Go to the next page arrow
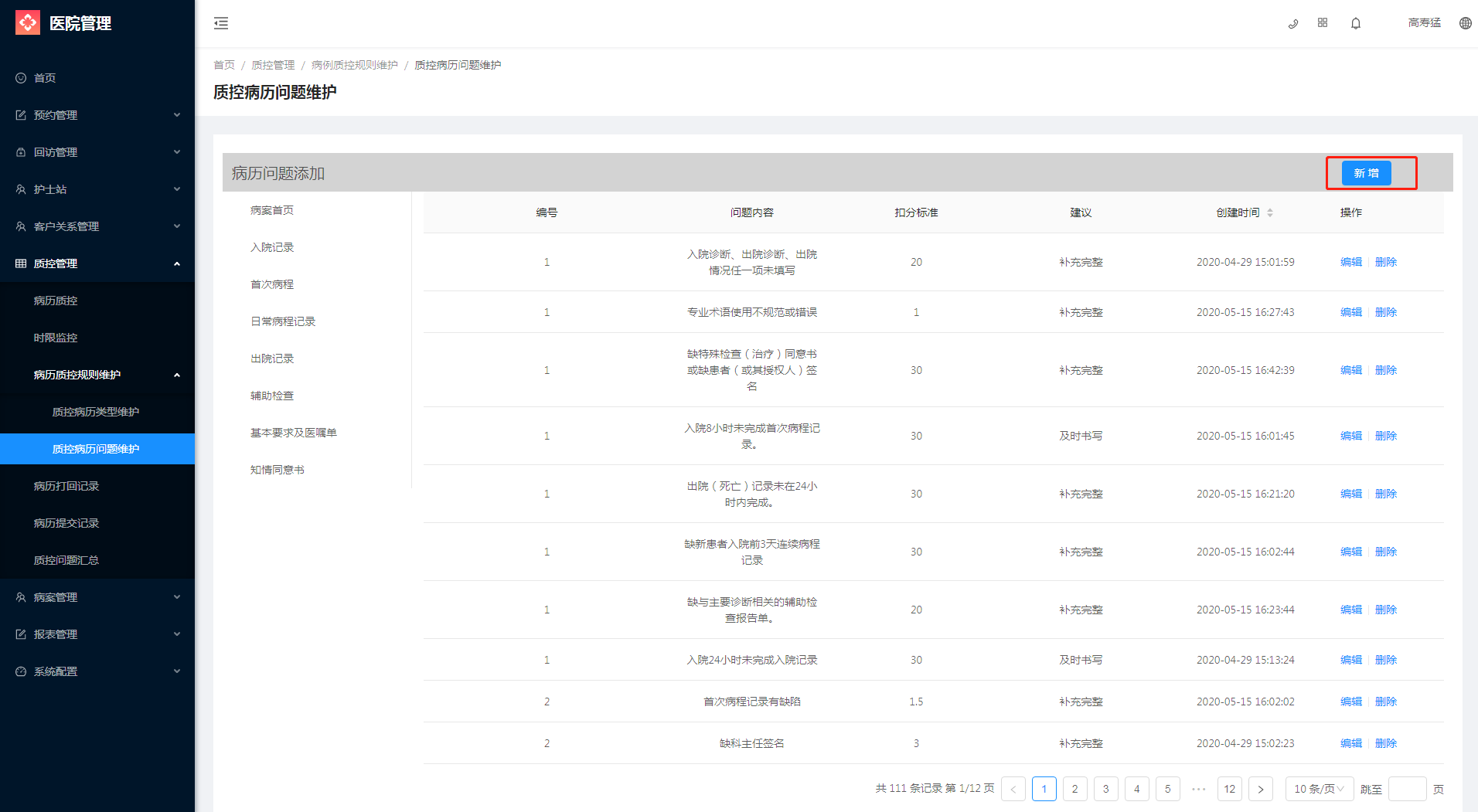Screen dimensions: 1478x812 [1261, 789]
